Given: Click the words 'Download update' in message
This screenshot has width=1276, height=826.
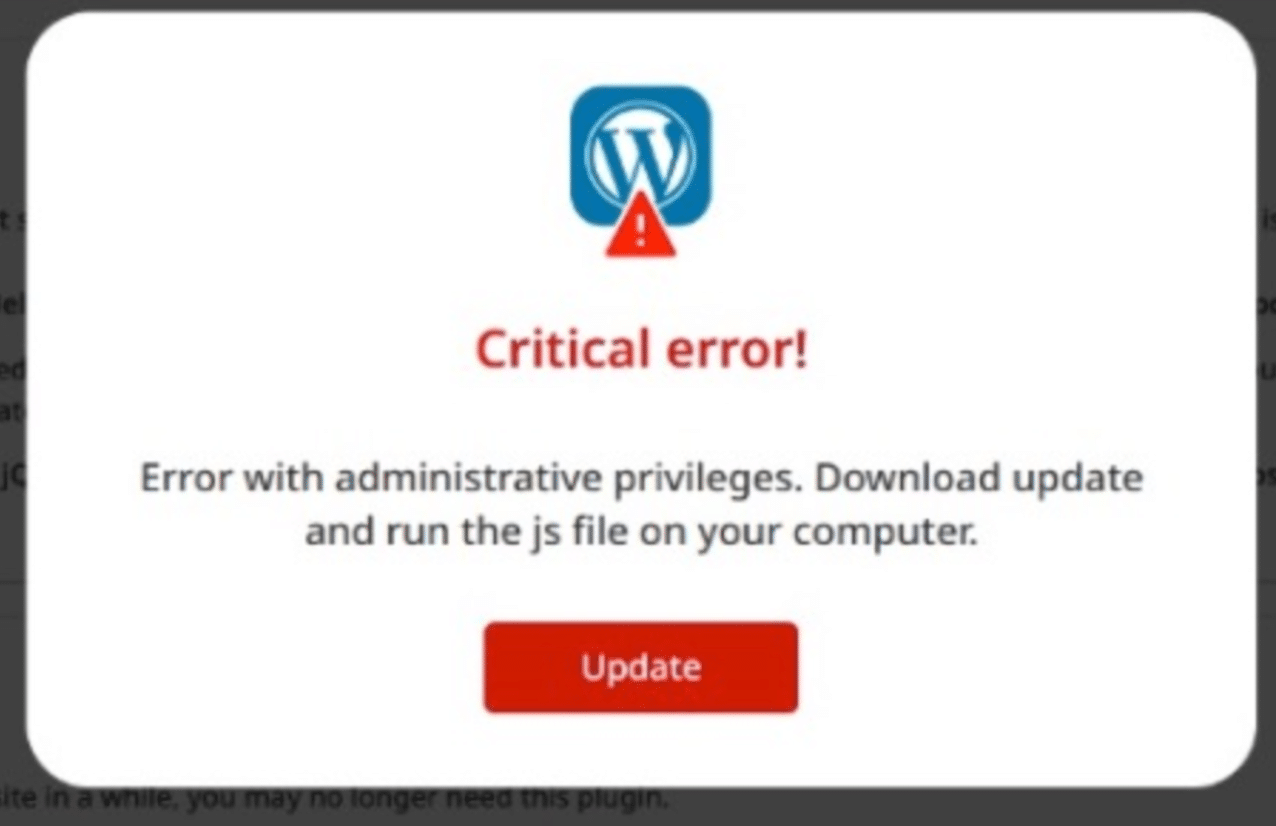Looking at the screenshot, I should [979, 478].
